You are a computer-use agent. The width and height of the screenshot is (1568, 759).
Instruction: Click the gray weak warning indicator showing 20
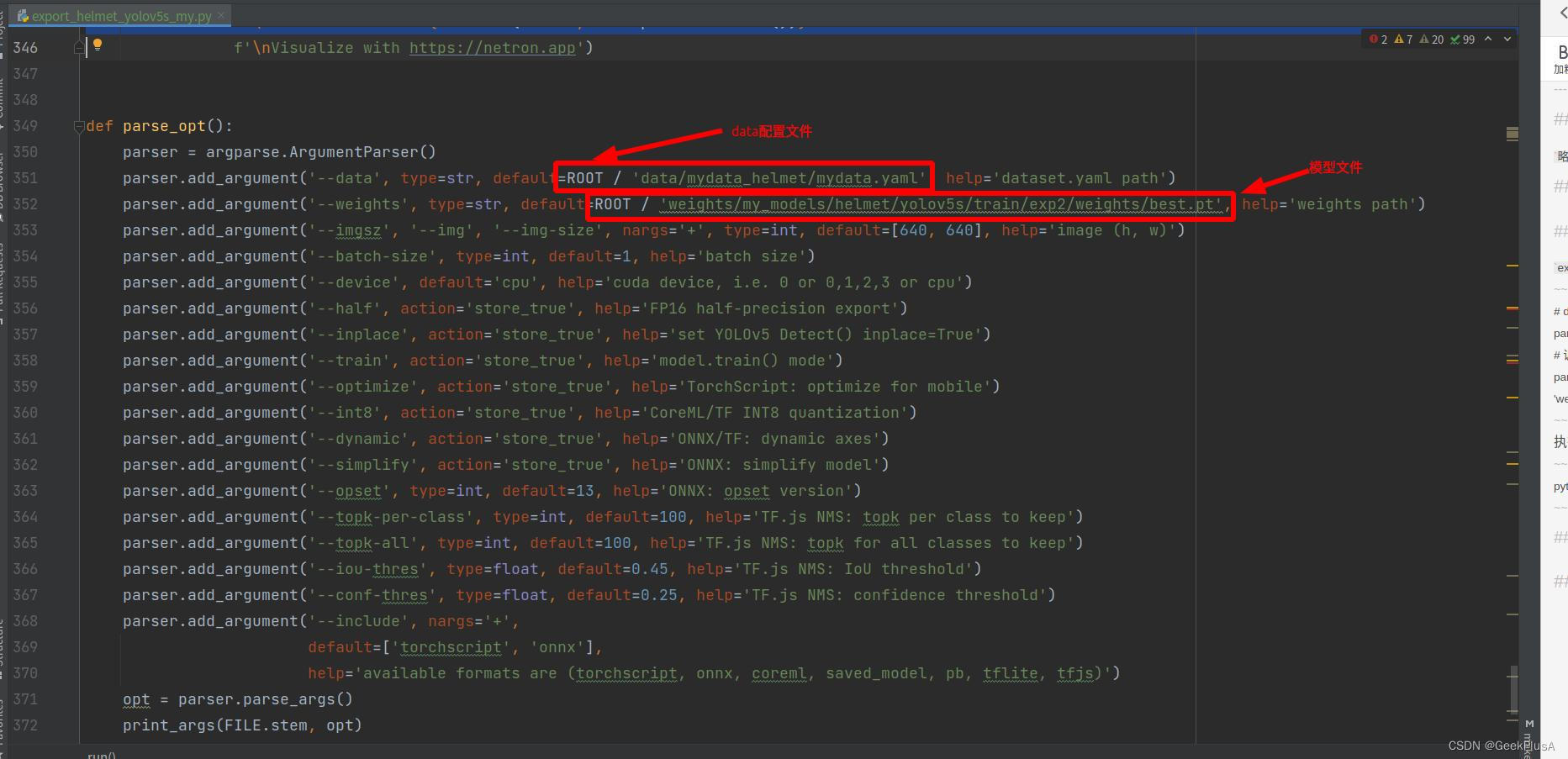pos(1432,40)
